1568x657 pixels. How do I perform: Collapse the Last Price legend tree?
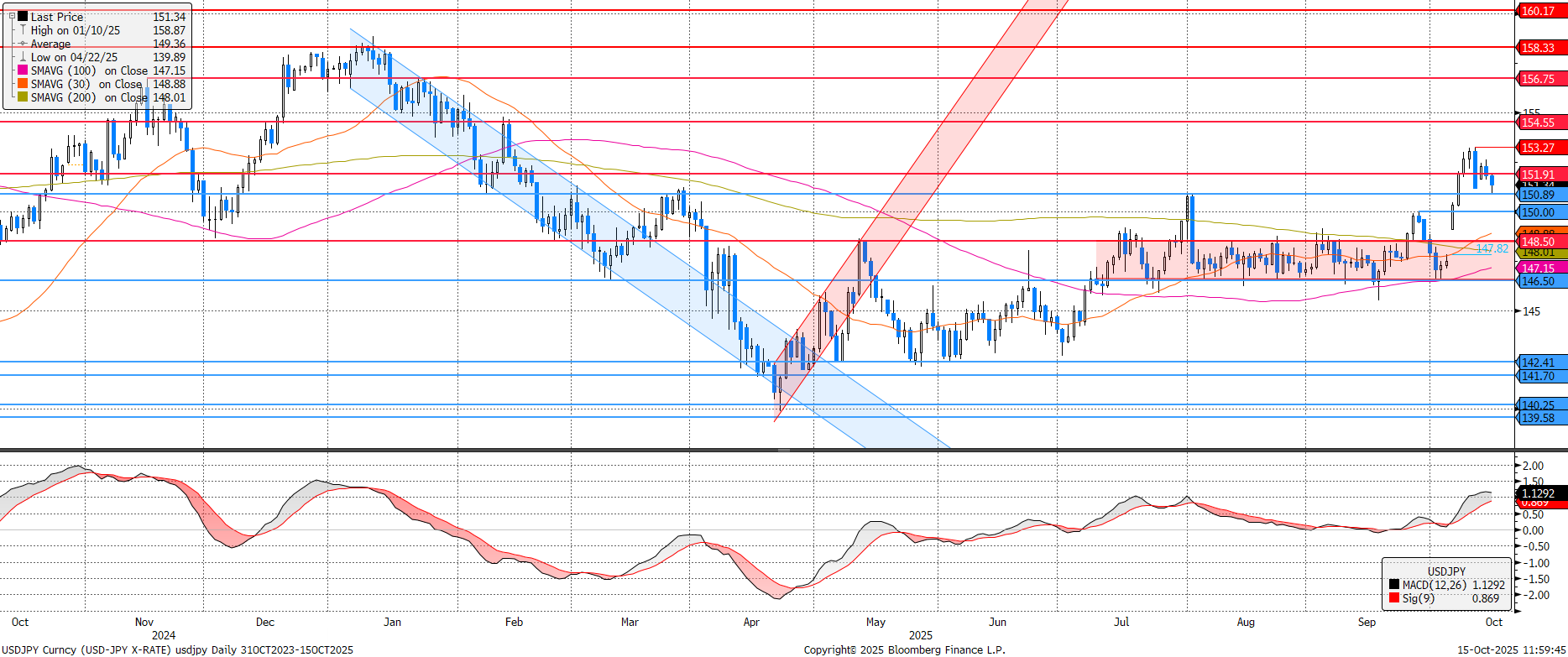(12, 16)
